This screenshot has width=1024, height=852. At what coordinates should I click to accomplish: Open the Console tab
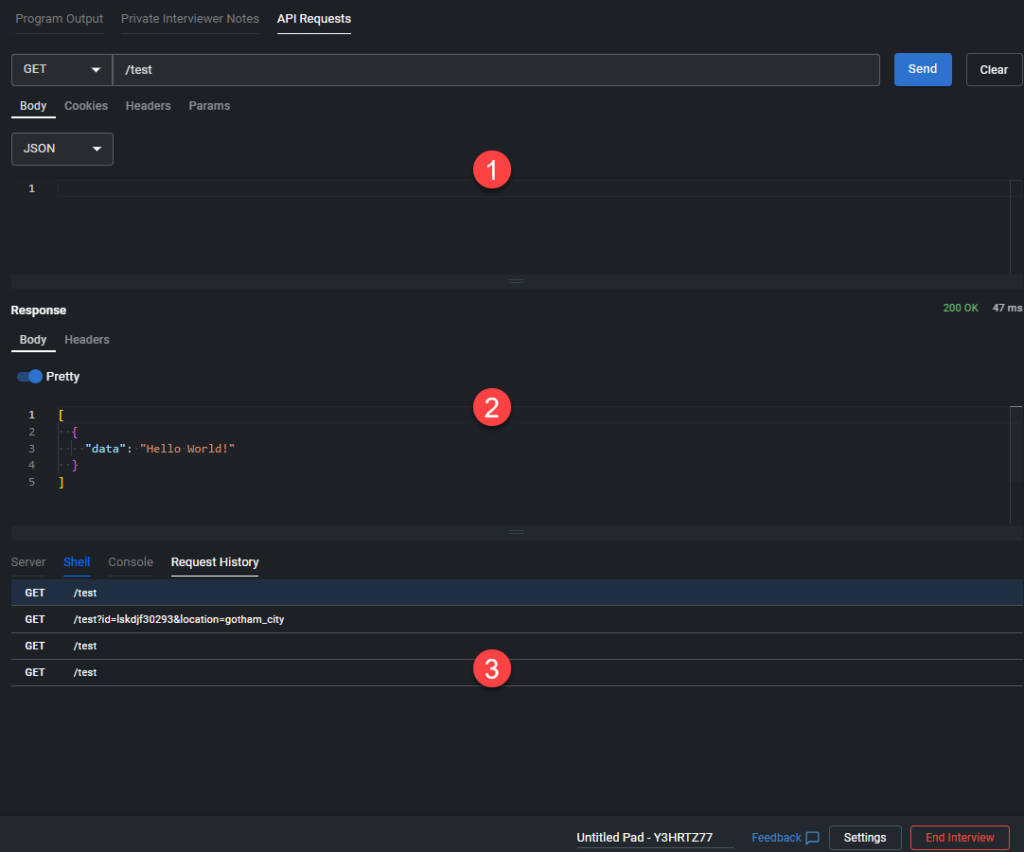(x=130, y=561)
